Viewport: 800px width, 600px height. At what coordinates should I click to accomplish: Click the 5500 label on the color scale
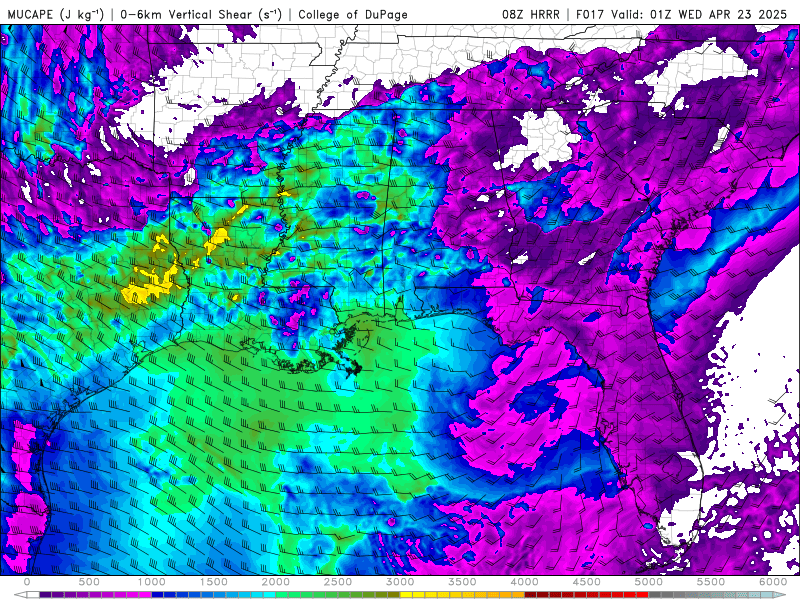(711, 582)
